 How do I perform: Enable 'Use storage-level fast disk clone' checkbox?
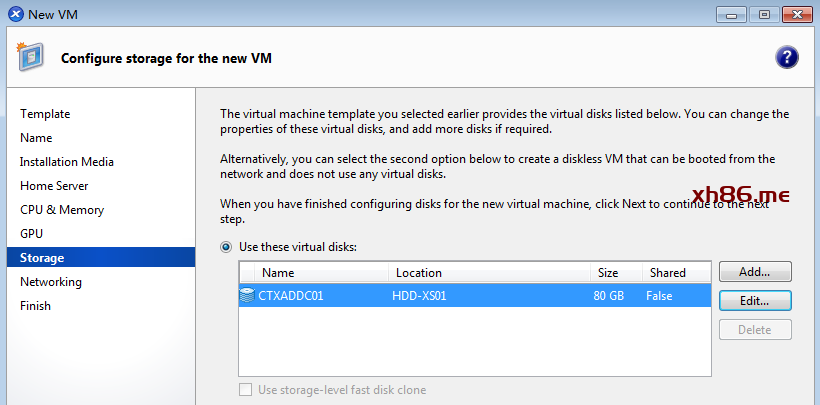tap(246, 390)
